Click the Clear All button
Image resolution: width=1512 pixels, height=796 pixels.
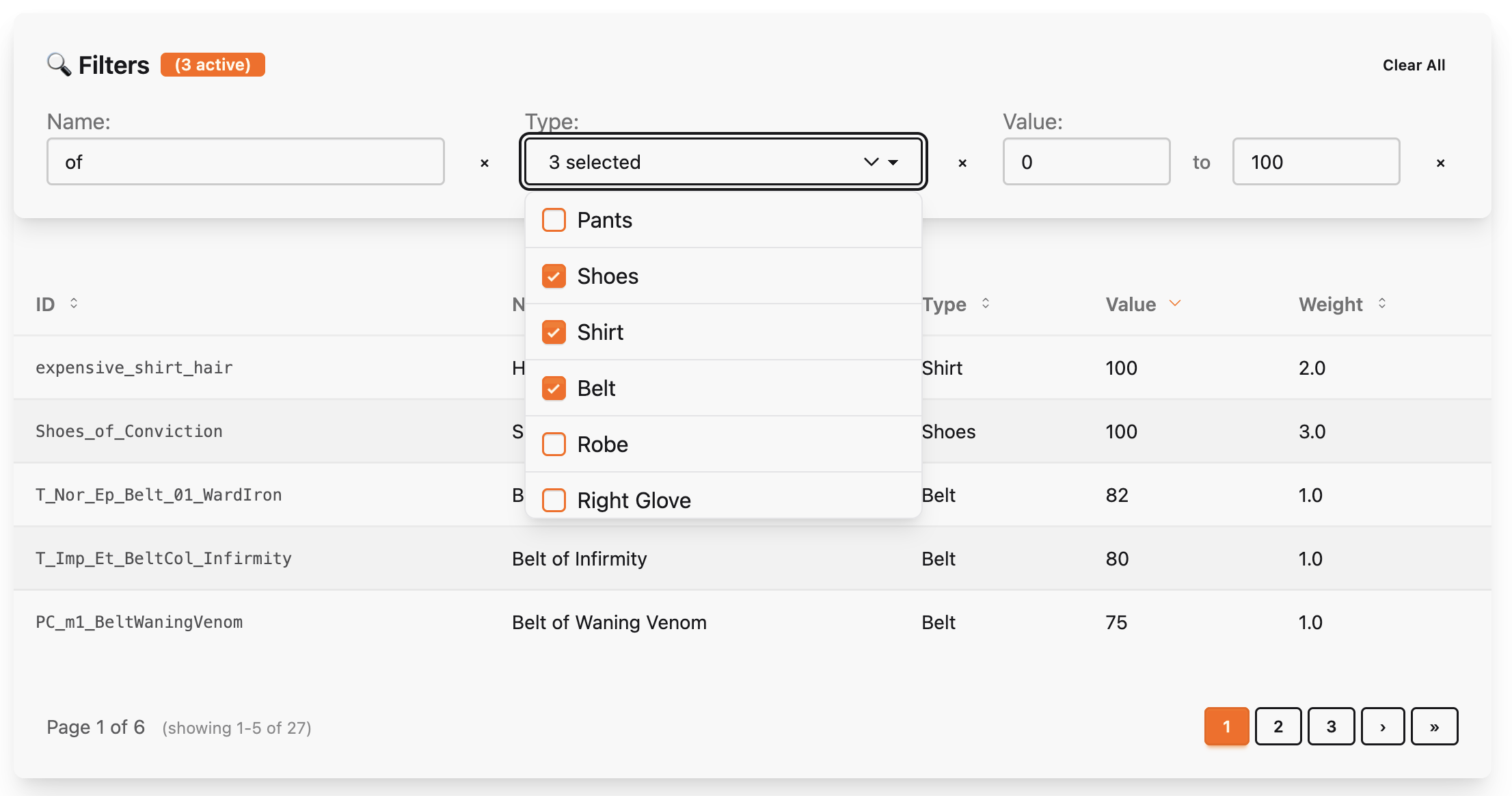[1414, 64]
